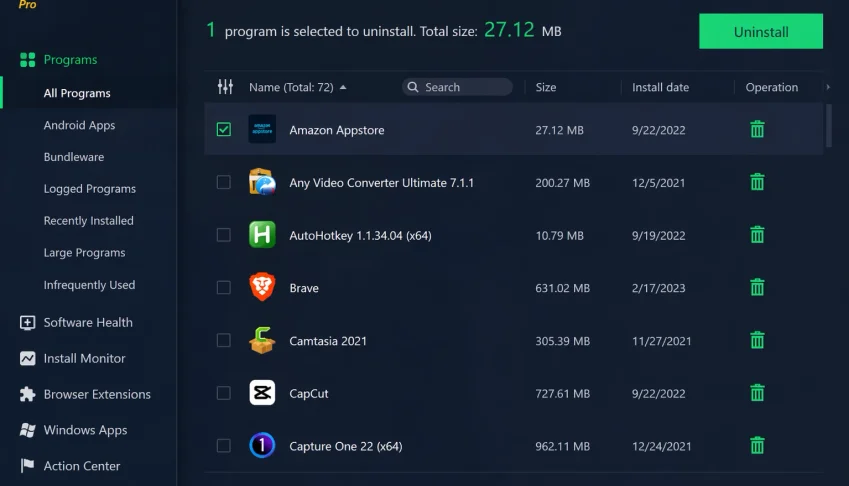Open the Bundleware section
The width and height of the screenshot is (849, 486).
tap(74, 157)
